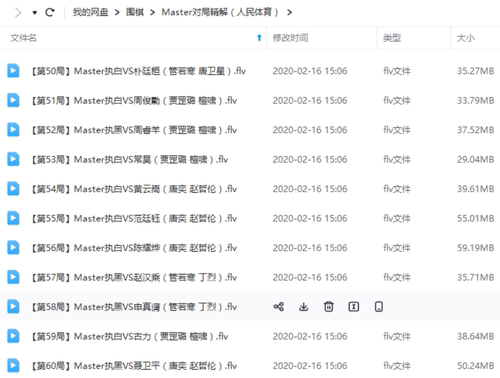The image size is (500, 378).
Task: Download the 第58局 file
Action: click(303, 307)
